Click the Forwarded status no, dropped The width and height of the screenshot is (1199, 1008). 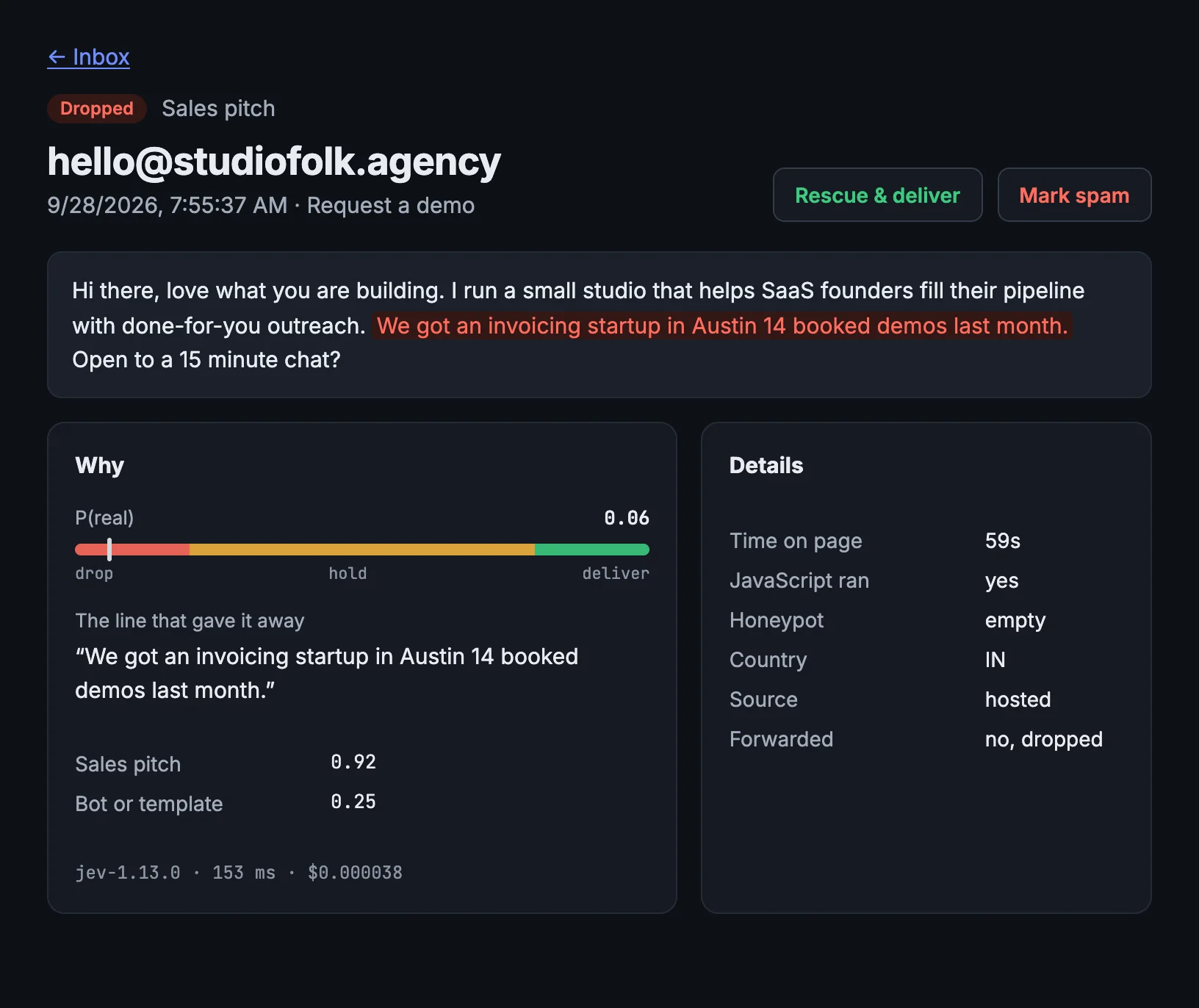(1044, 739)
